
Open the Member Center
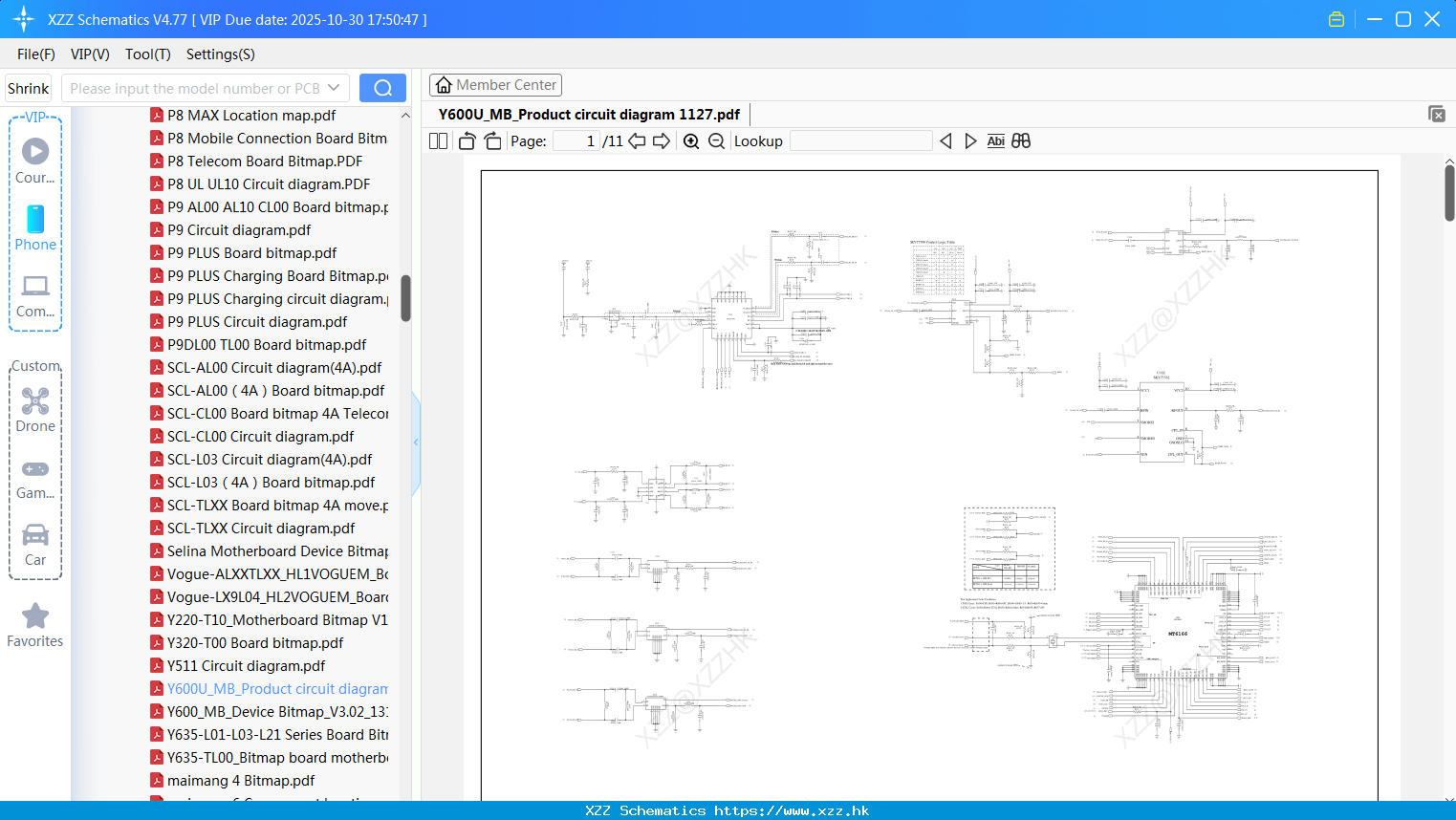click(495, 85)
